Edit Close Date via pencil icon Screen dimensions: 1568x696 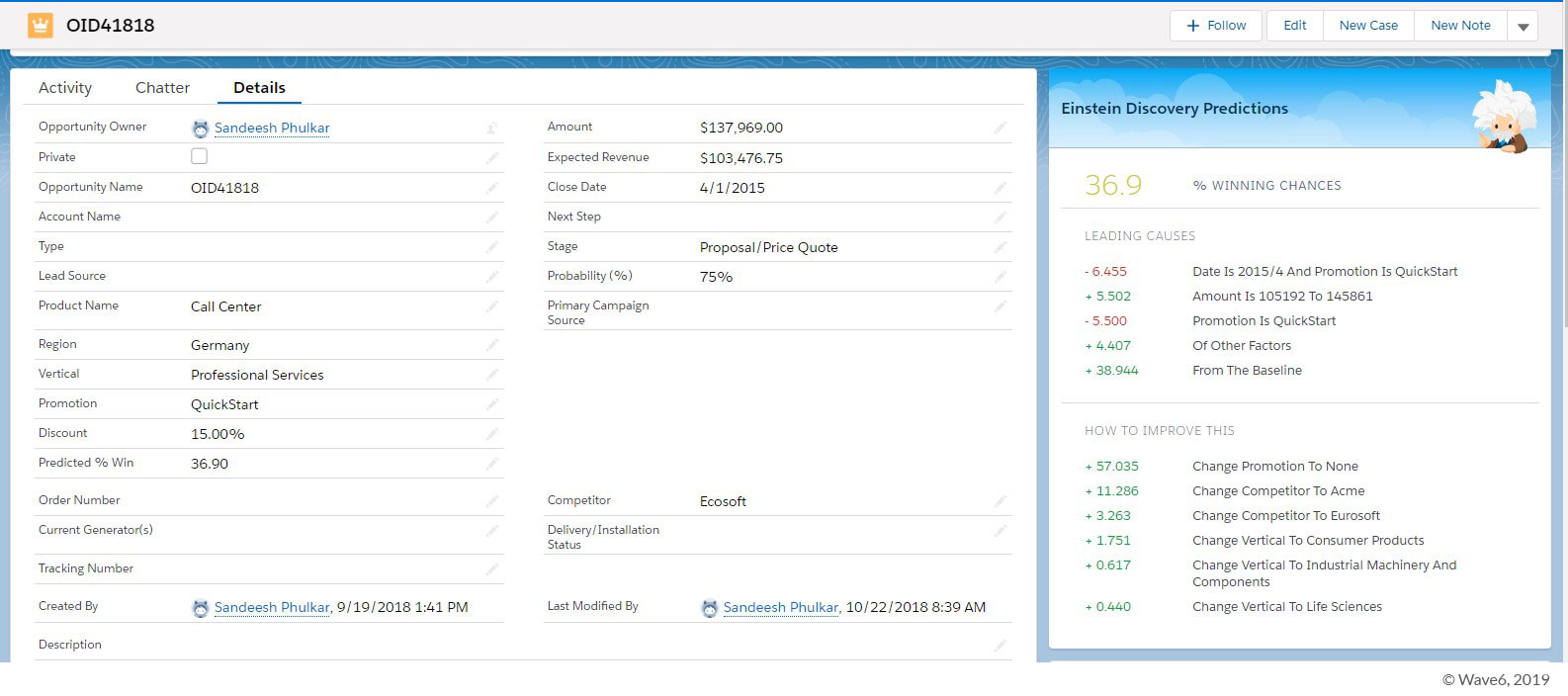(1000, 188)
